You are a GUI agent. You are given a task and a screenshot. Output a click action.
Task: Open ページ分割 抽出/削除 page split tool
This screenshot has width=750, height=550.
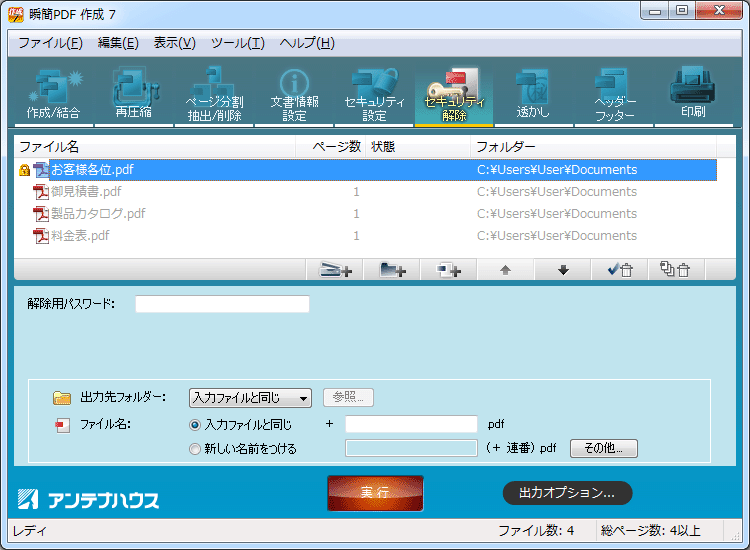pyautogui.click(x=214, y=95)
